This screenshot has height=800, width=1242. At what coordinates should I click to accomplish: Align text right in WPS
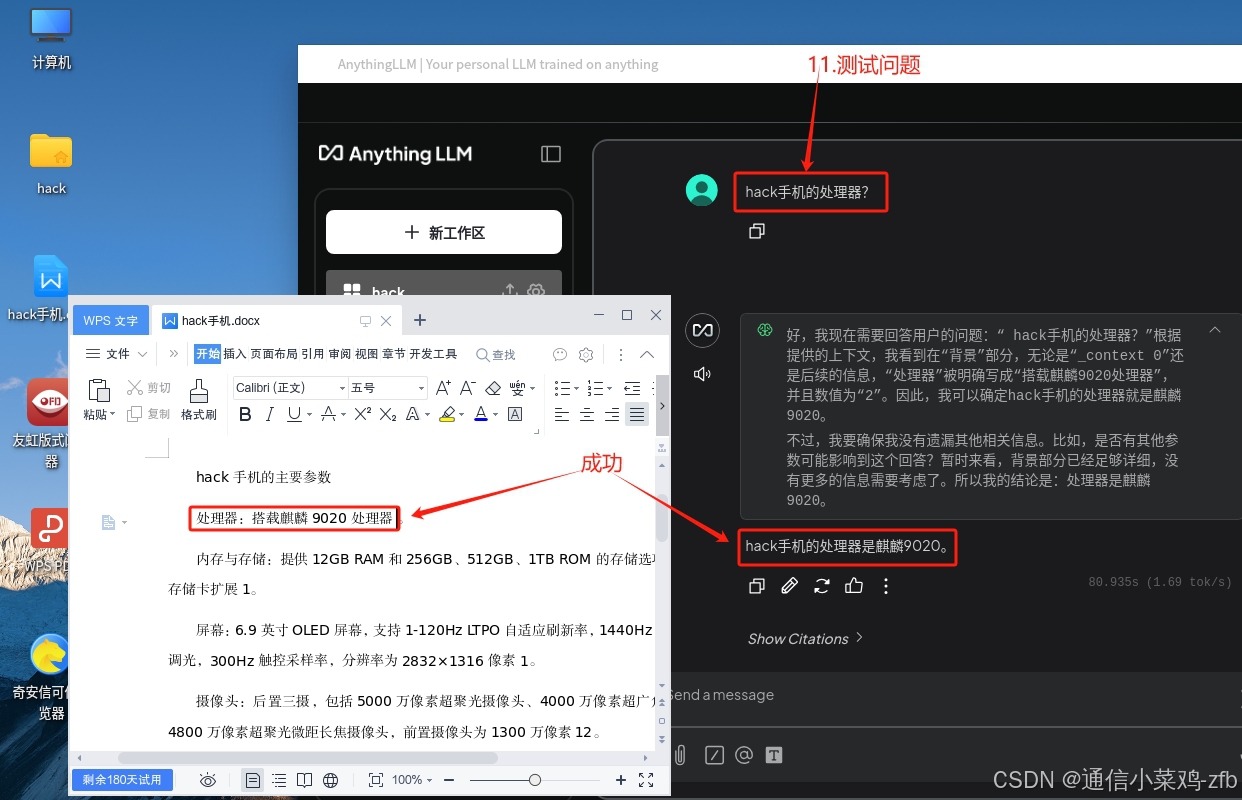(612, 414)
